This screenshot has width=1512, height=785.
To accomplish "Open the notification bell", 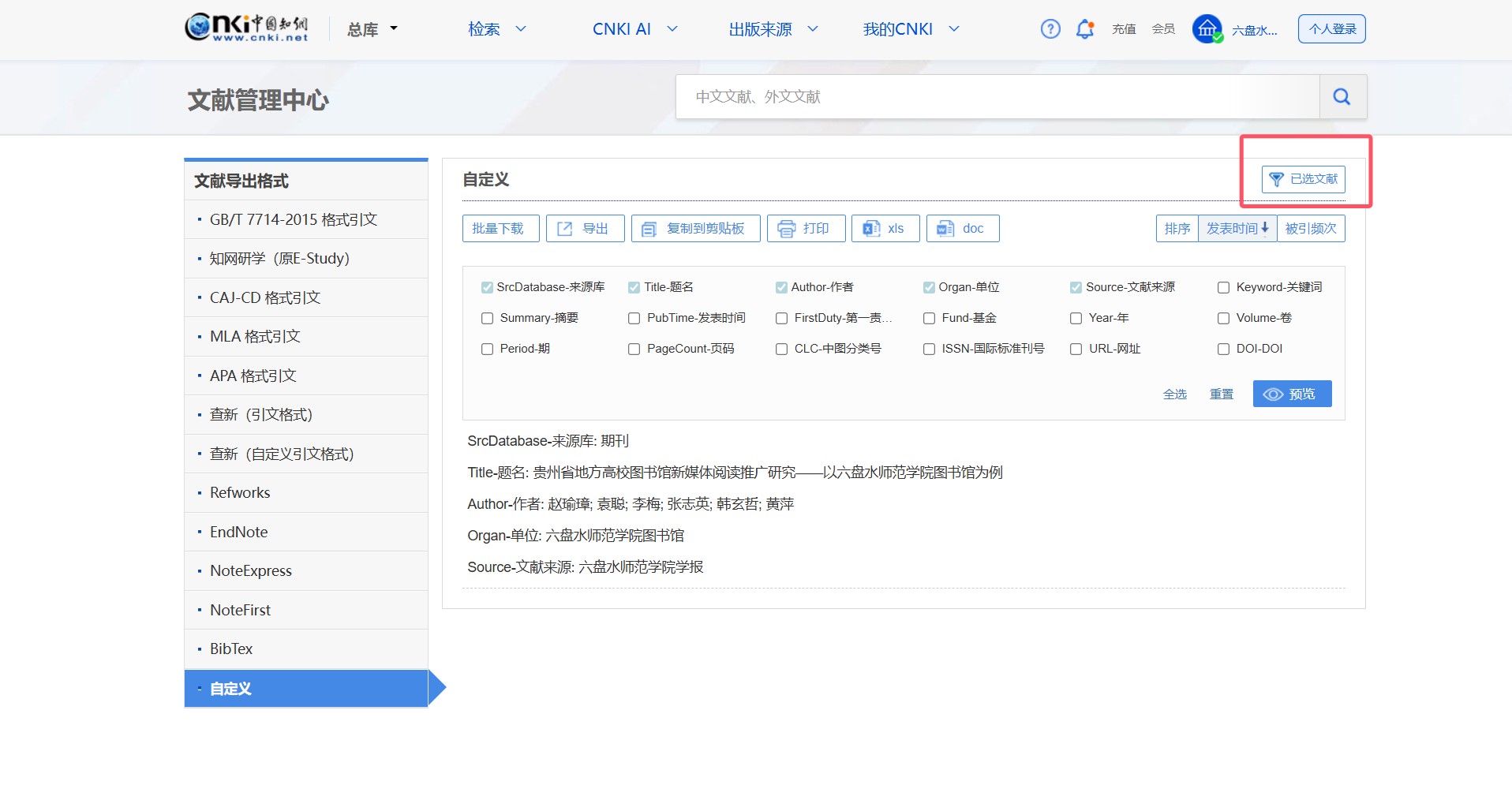I will tap(1085, 29).
